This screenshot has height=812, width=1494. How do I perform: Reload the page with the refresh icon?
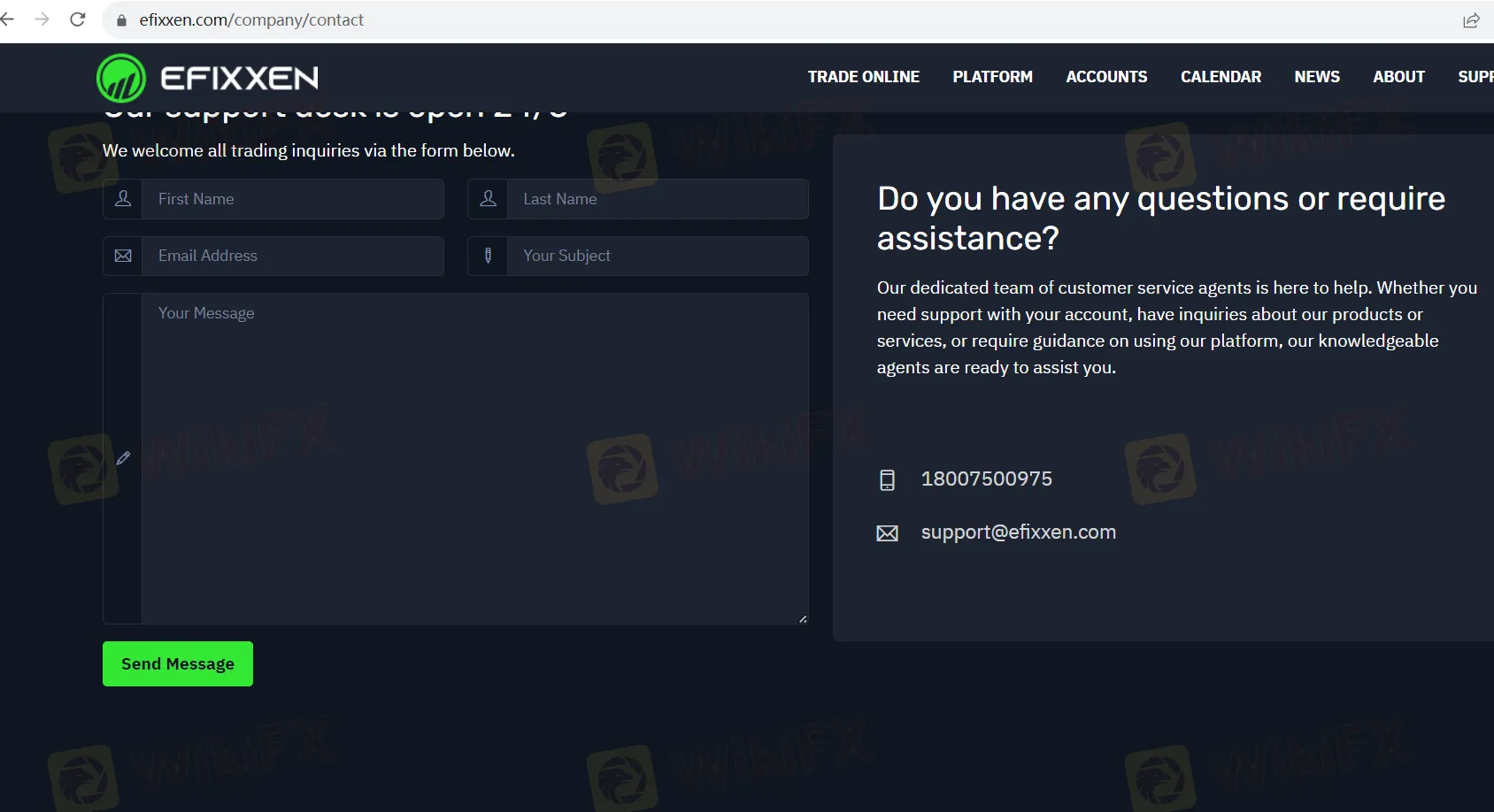(x=78, y=19)
